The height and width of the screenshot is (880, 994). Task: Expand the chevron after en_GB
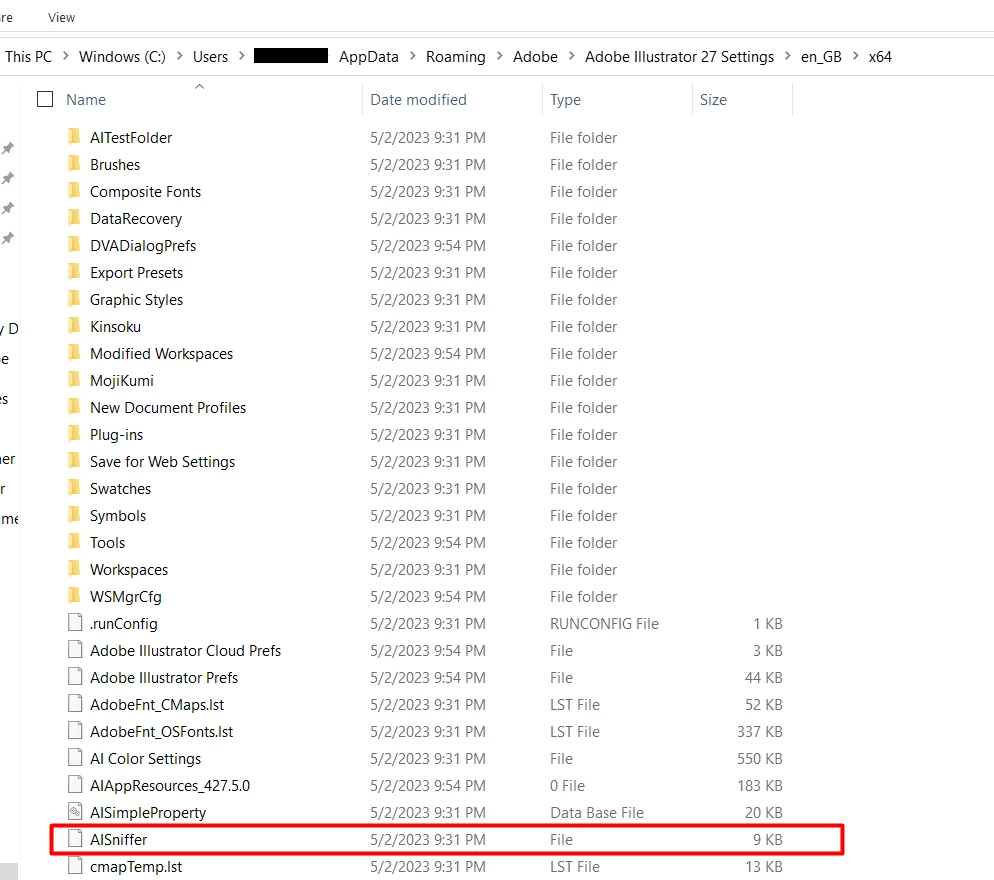(x=856, y=56)
